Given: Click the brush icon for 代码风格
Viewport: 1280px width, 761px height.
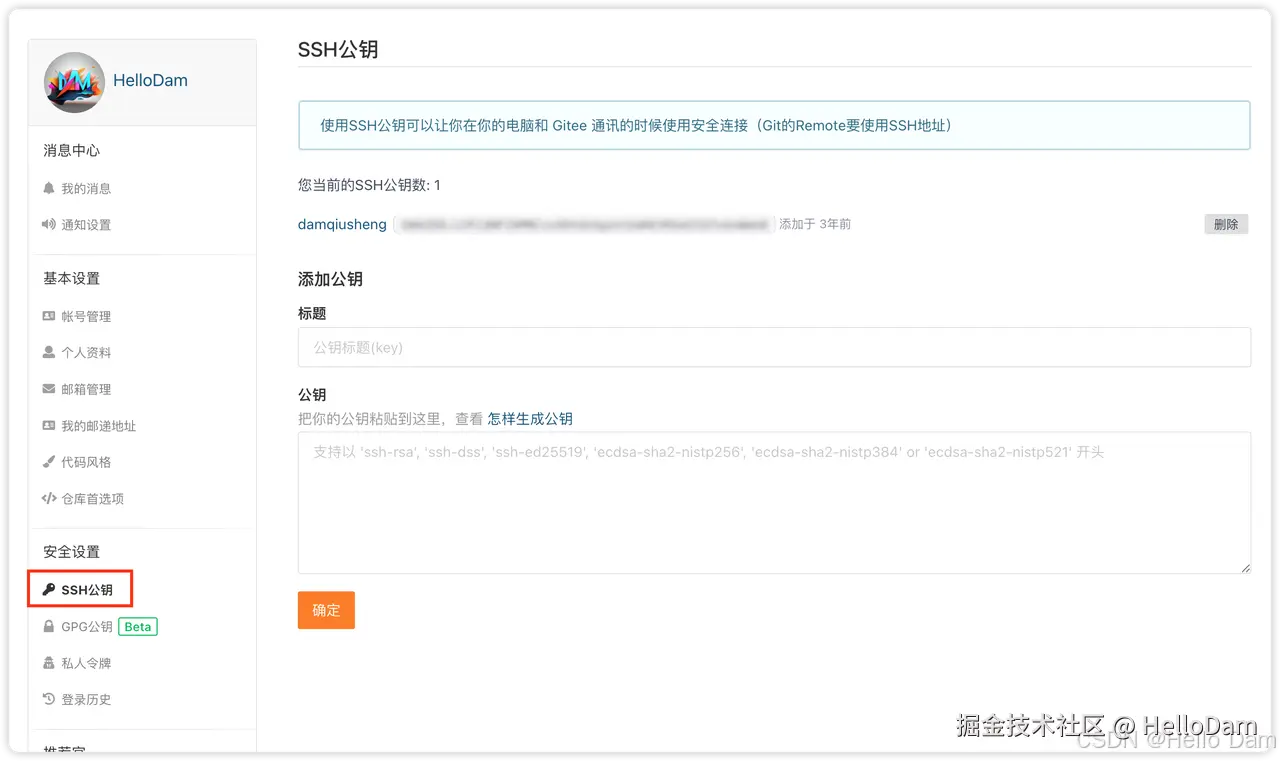Looking at the screenshot, I should click(x=48, y=462).
